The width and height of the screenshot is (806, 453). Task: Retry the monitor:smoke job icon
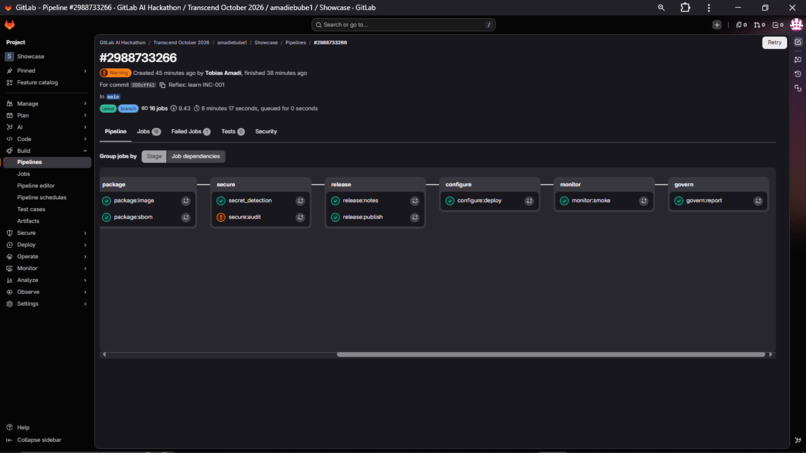tap(644, 201)
